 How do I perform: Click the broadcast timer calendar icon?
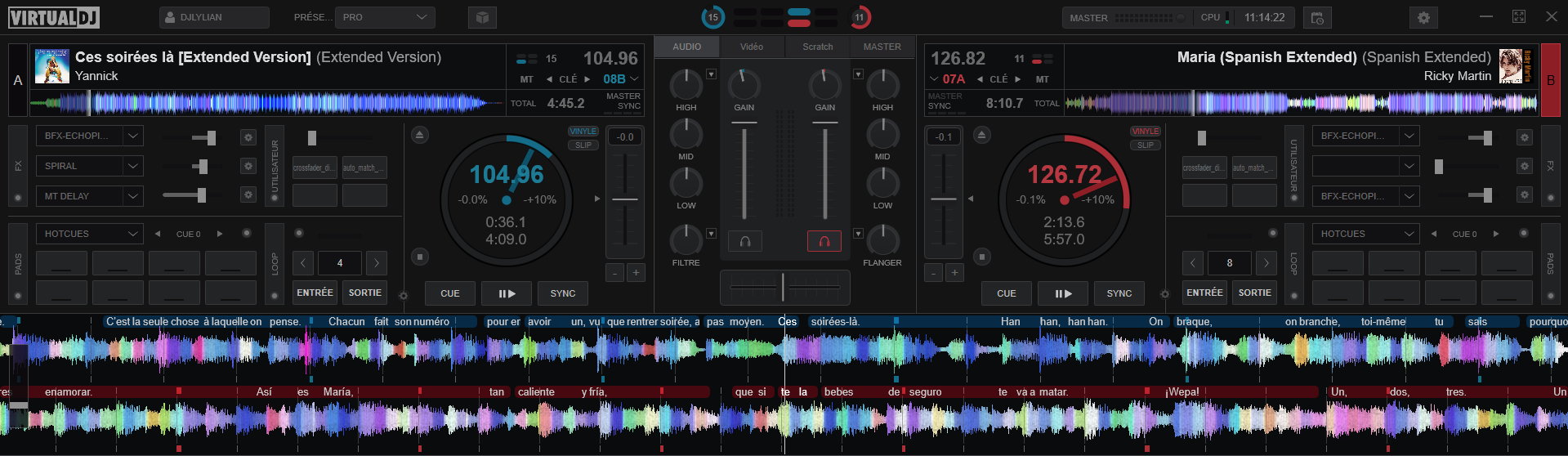[1317, 17]
